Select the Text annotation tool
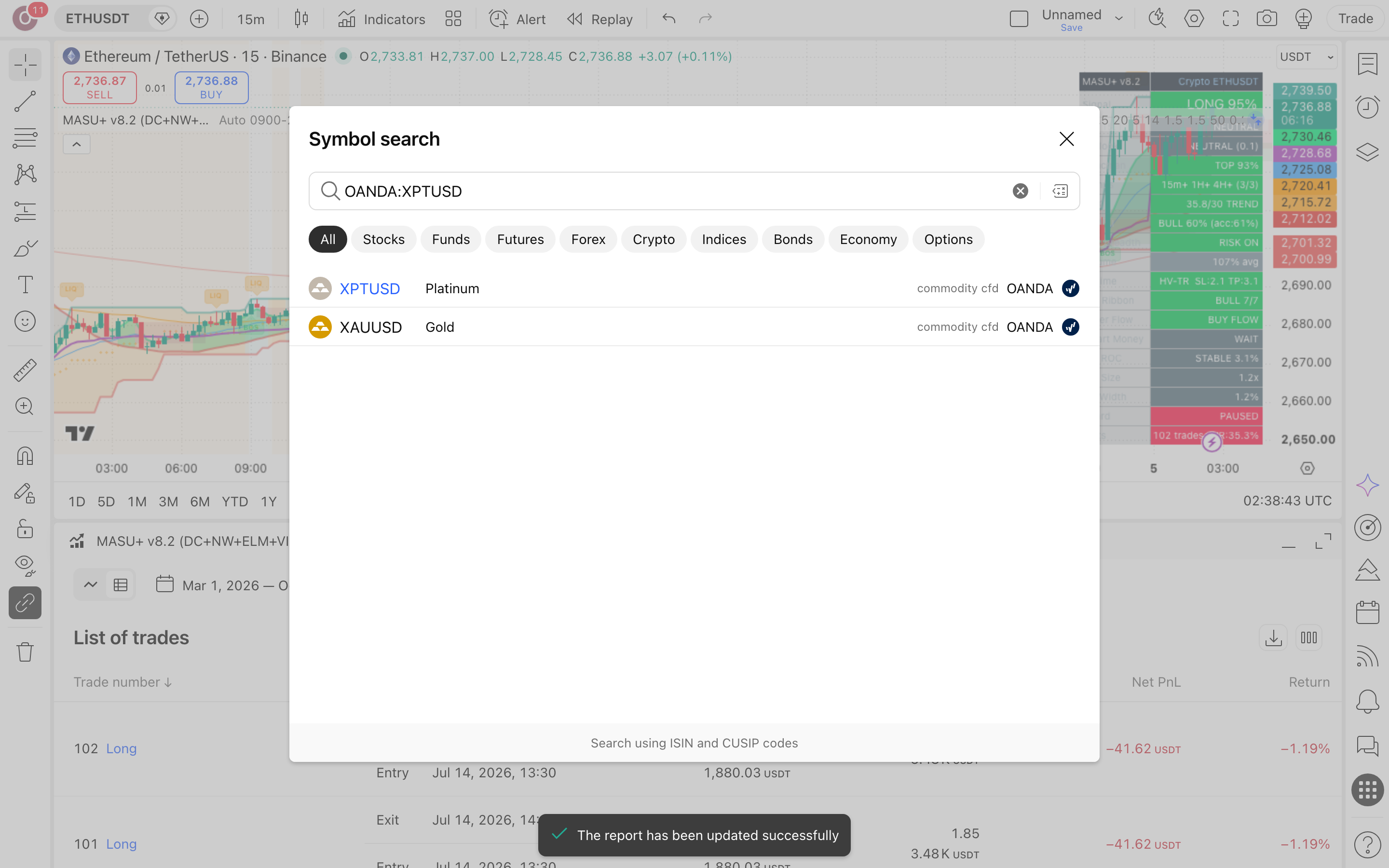The image size is (1389, 868). pyautogui.click(x=25, y=285)
